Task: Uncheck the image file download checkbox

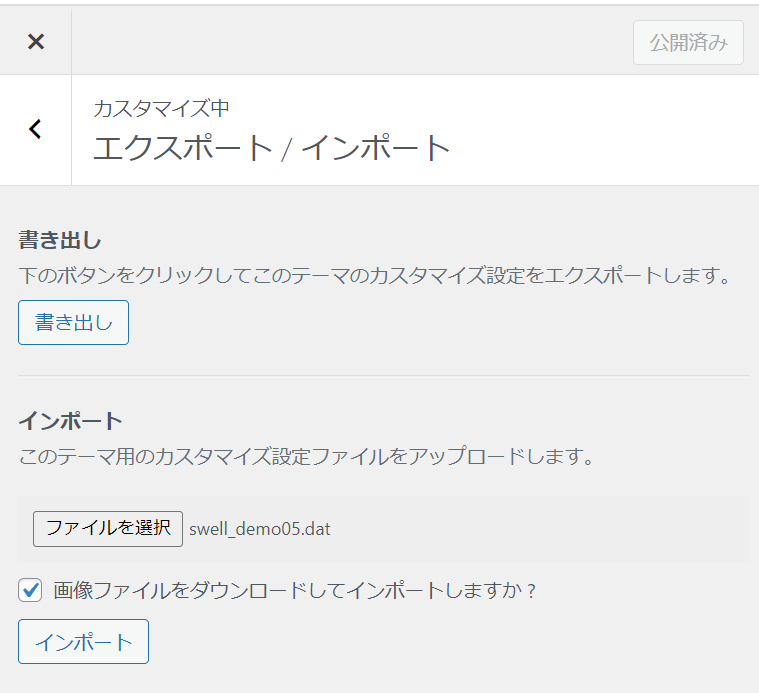Action: (30, 590)
